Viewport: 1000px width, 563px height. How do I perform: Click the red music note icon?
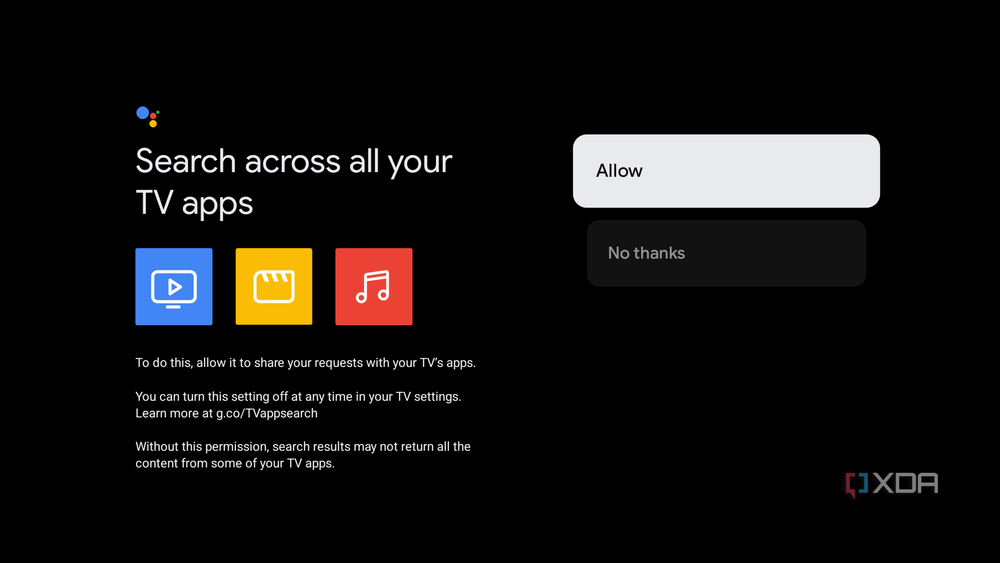pyautogui.click(x=374, y=286)
